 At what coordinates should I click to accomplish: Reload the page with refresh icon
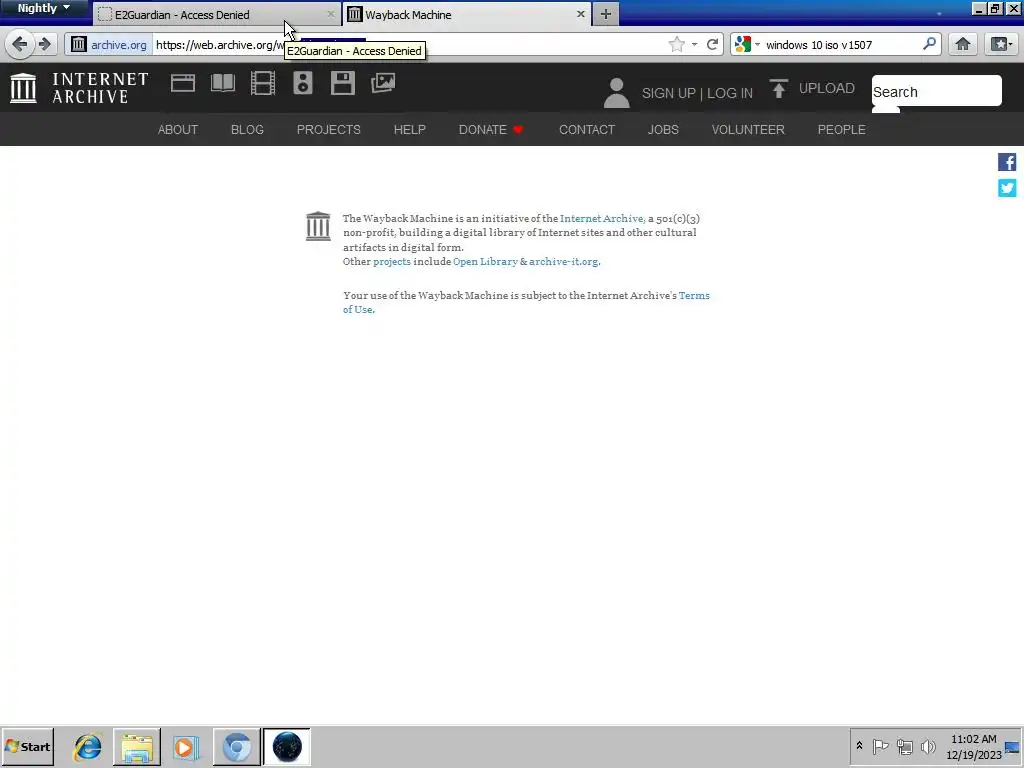point(712,44)
